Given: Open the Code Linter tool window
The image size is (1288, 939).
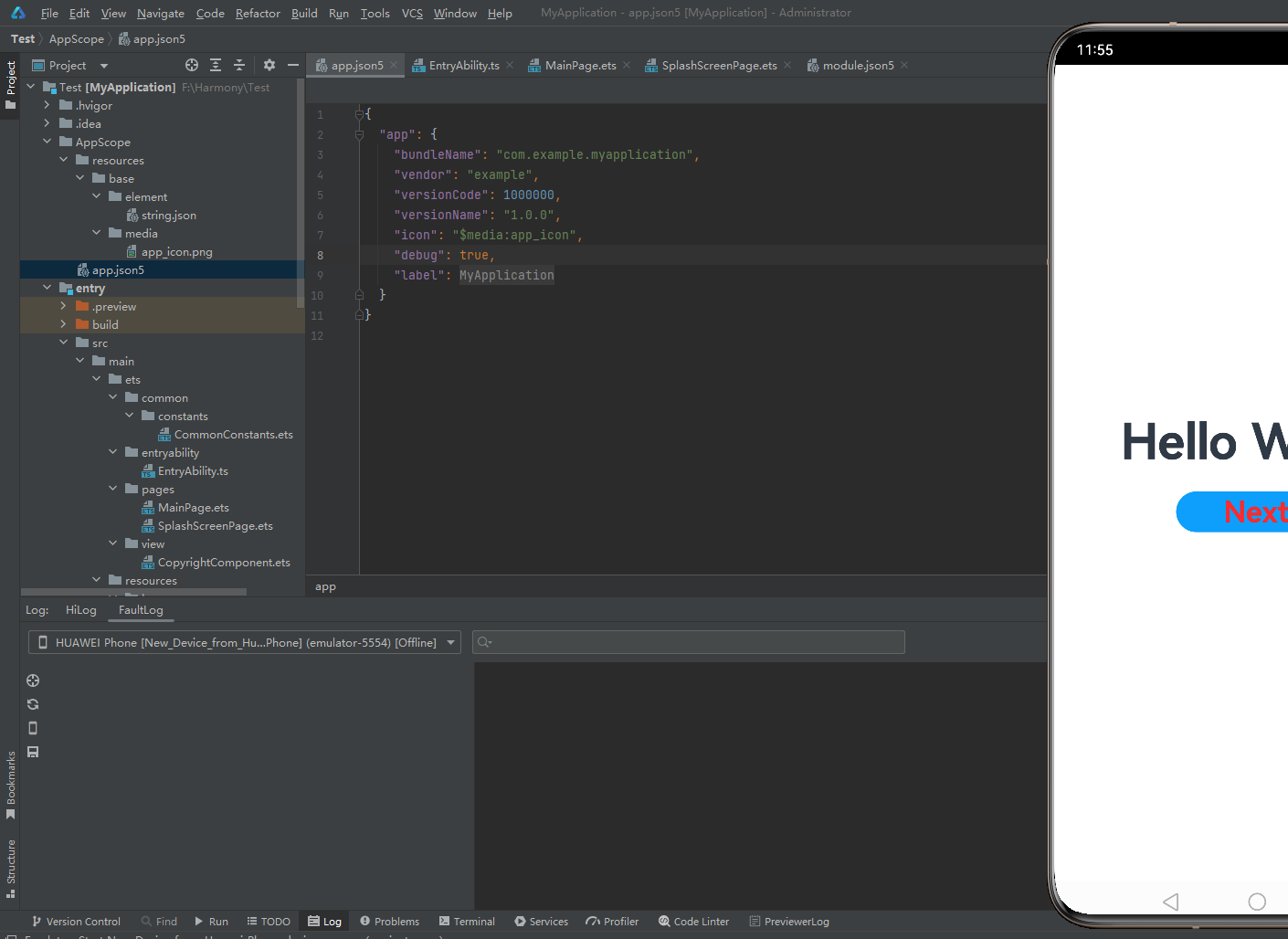Looking at the screenshot, I should 694,922.
